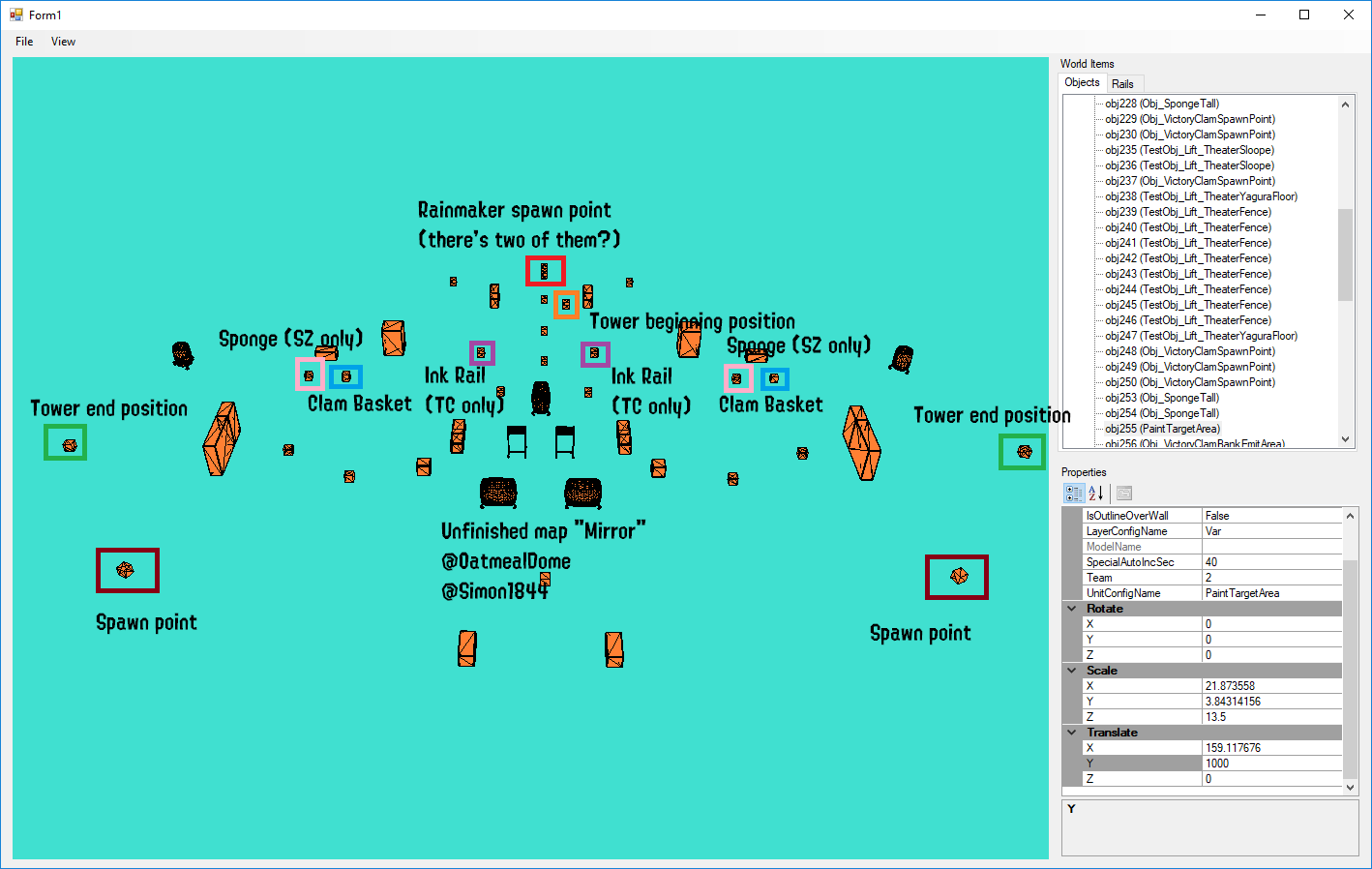Image resolution: width=1372 pixels, height=869 pixels.
Task: Open the File menu
Action: (24, 42)
